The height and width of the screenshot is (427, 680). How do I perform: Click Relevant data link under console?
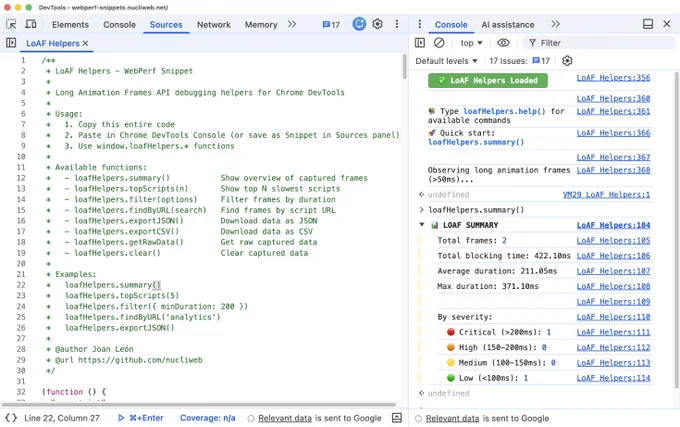point(452,418)
